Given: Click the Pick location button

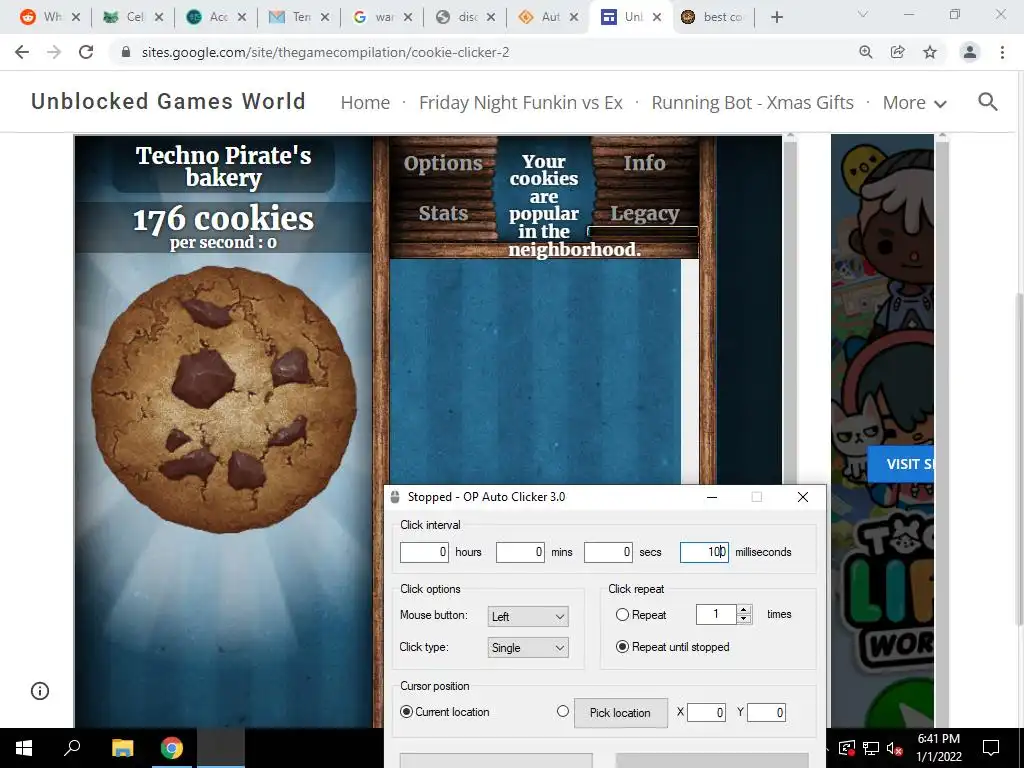Looking at the screenshot, I should point(620,712).
